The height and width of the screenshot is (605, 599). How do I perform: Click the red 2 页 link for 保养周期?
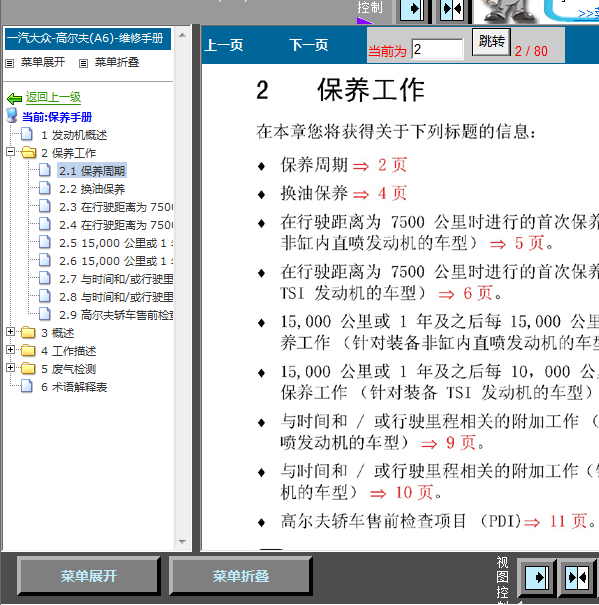tap(393, 165)
